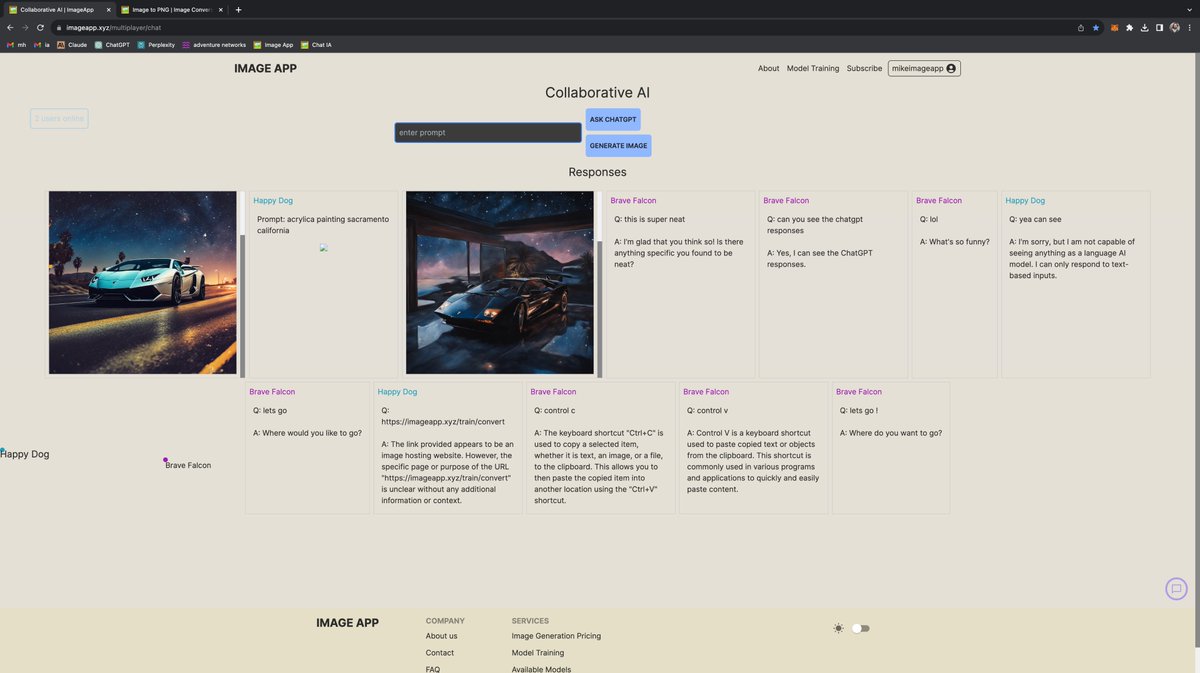
Task: Click the share page icon in address bar
Action: click(x=1081, y=28)
